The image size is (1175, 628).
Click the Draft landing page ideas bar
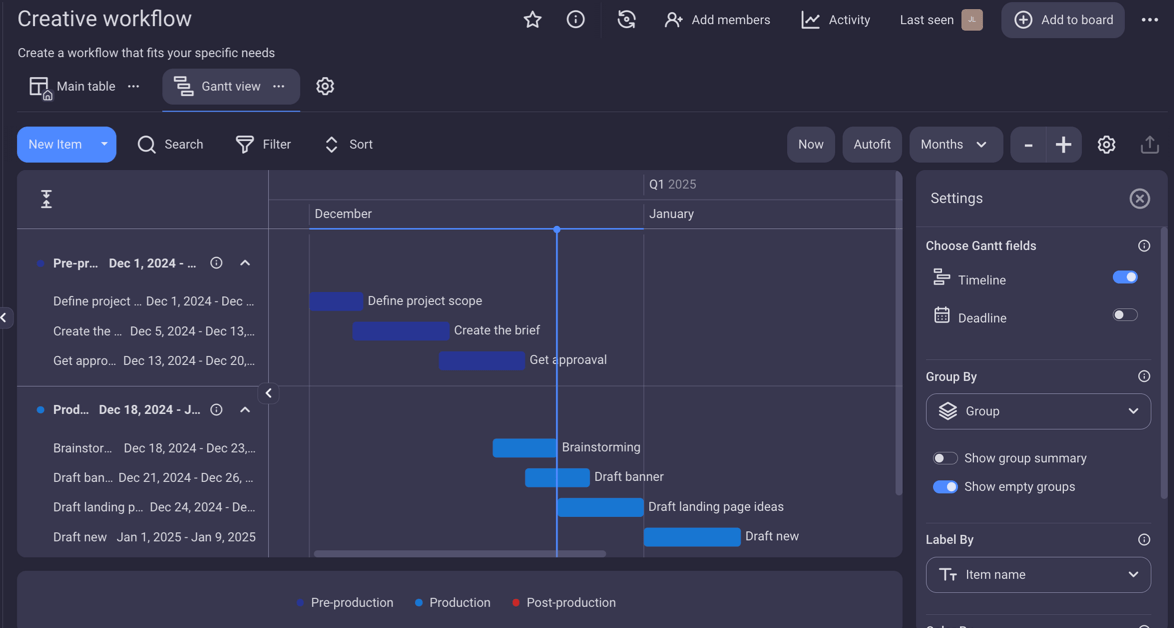pos(600,507)
